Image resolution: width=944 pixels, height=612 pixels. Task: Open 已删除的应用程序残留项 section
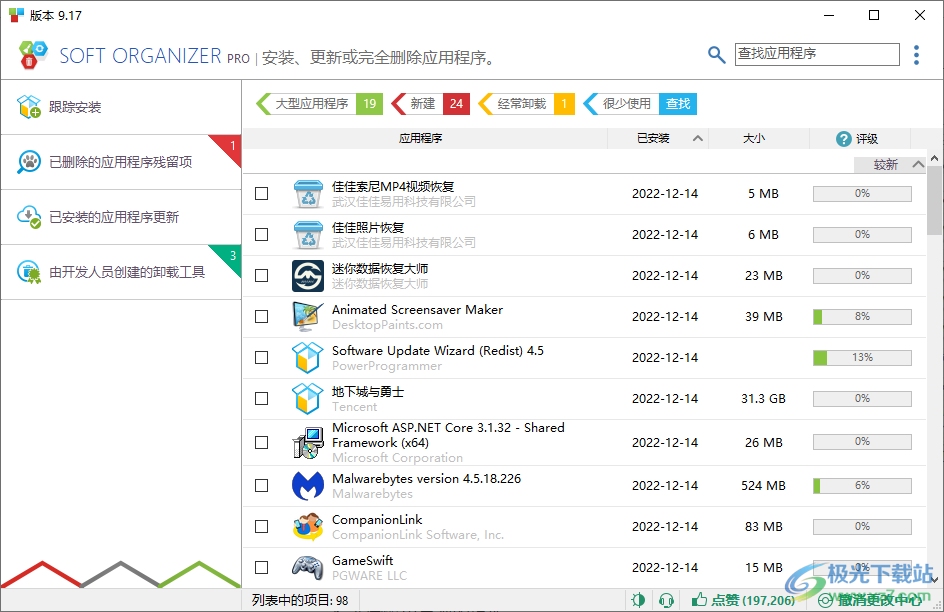pos(121,162)
